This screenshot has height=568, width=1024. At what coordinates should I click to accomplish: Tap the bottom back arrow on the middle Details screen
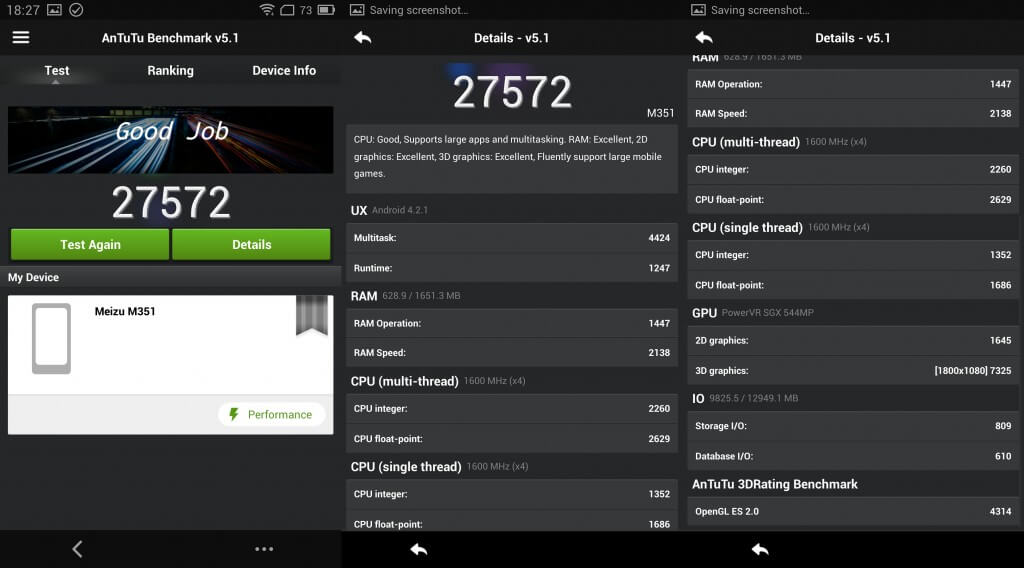[419, 550]
